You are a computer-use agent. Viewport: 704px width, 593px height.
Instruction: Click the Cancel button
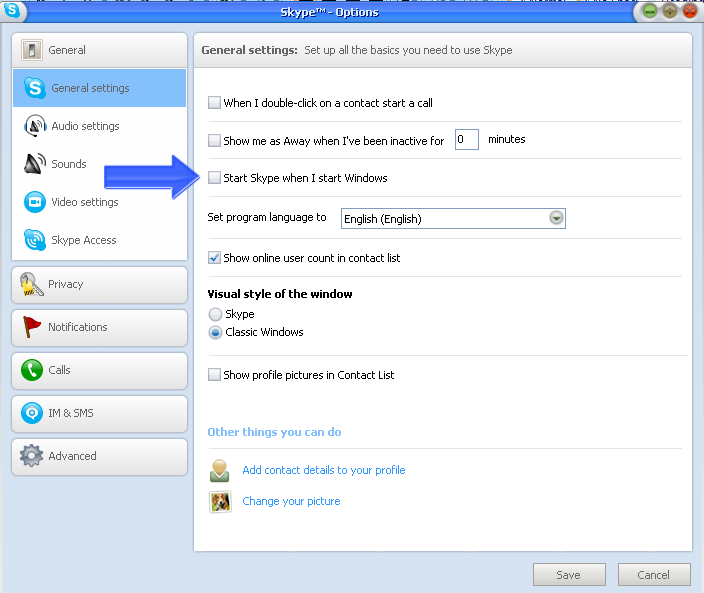point(654,575)
